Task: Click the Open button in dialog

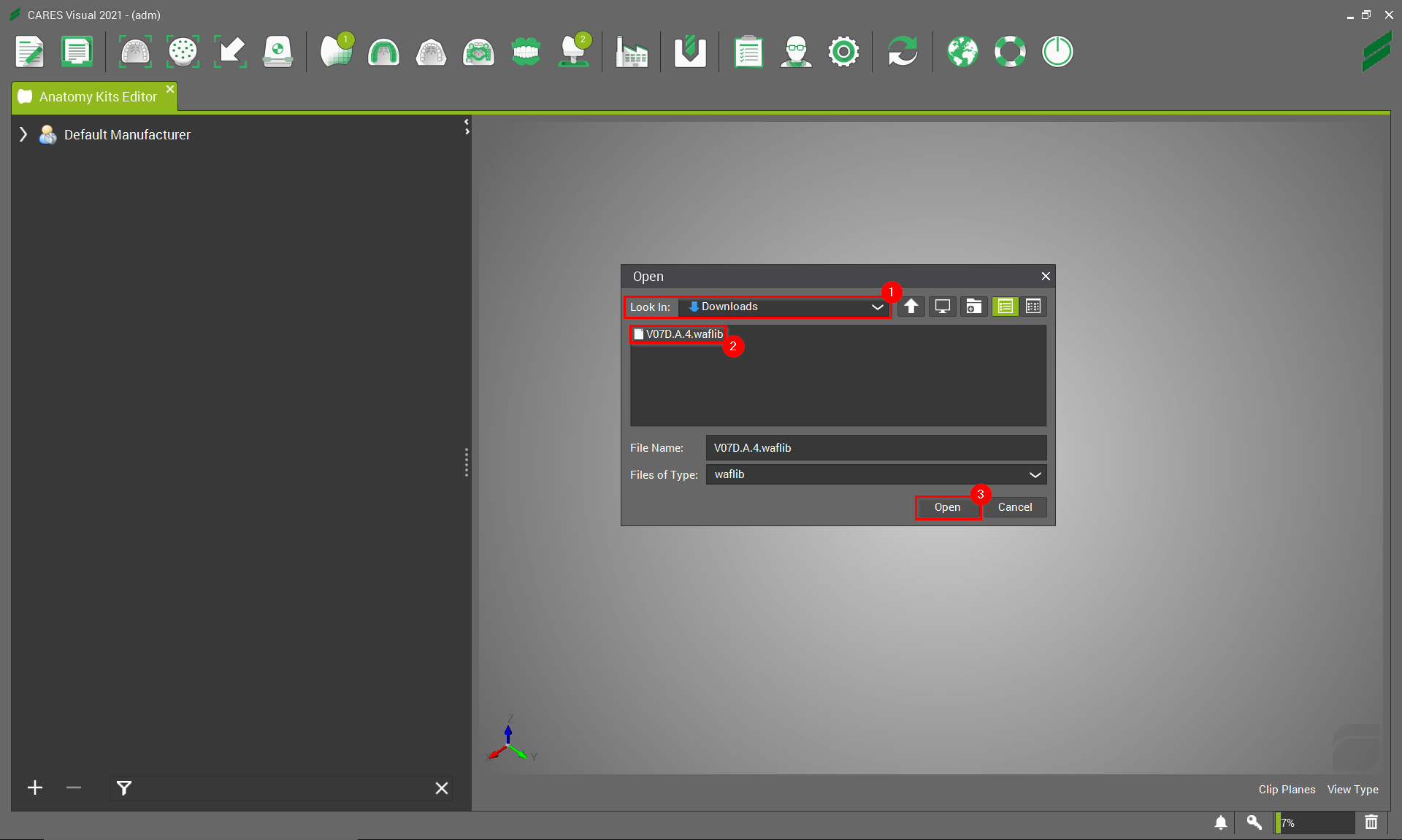Action: 947,507
